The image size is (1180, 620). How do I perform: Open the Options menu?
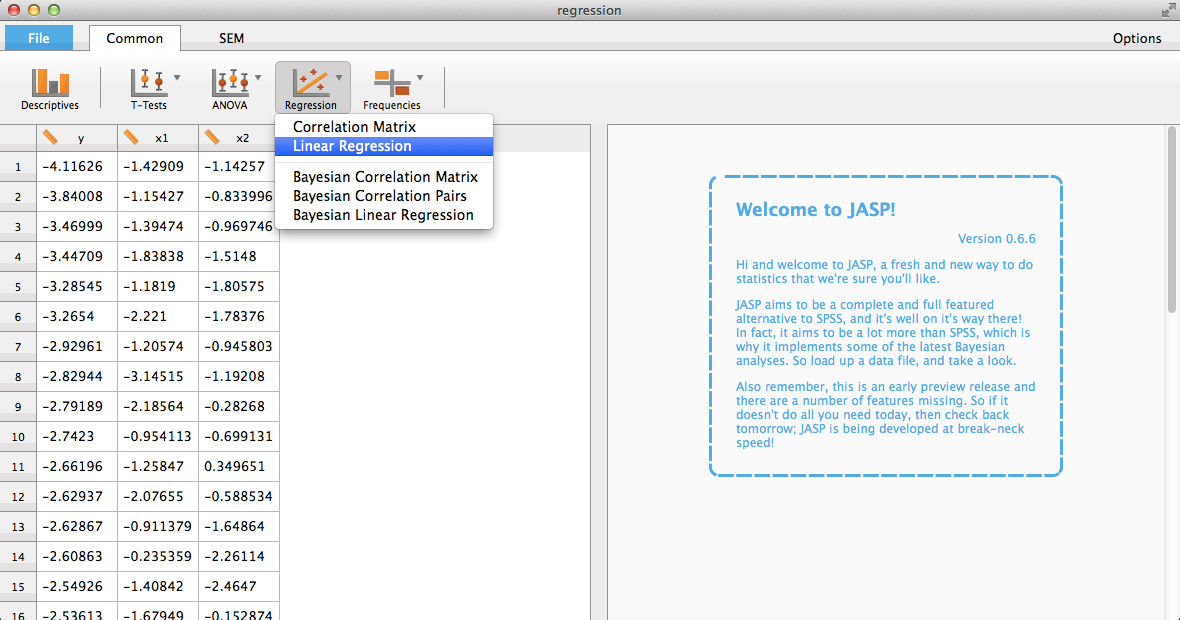click(1136, 38)
